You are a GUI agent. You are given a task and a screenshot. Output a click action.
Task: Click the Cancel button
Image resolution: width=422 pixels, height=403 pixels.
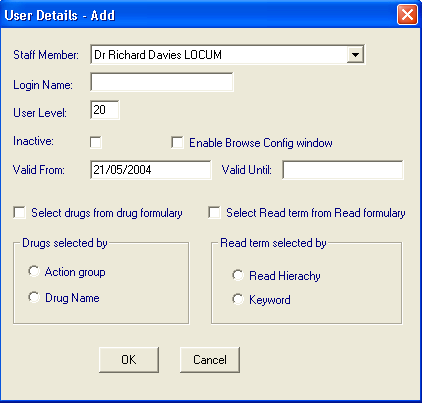click(210, 360)
